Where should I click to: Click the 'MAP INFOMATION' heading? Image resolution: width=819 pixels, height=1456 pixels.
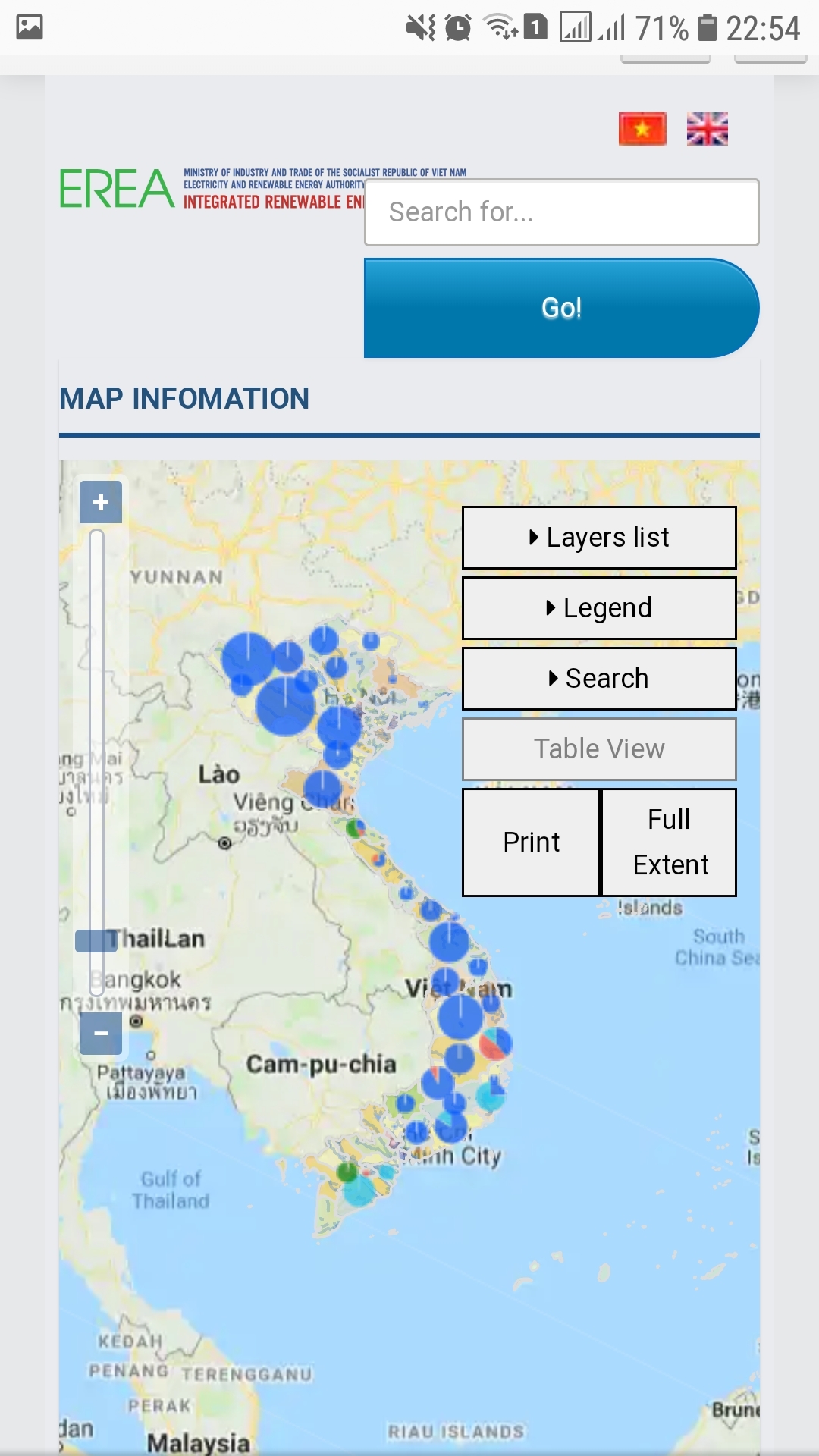pos(184,399)
